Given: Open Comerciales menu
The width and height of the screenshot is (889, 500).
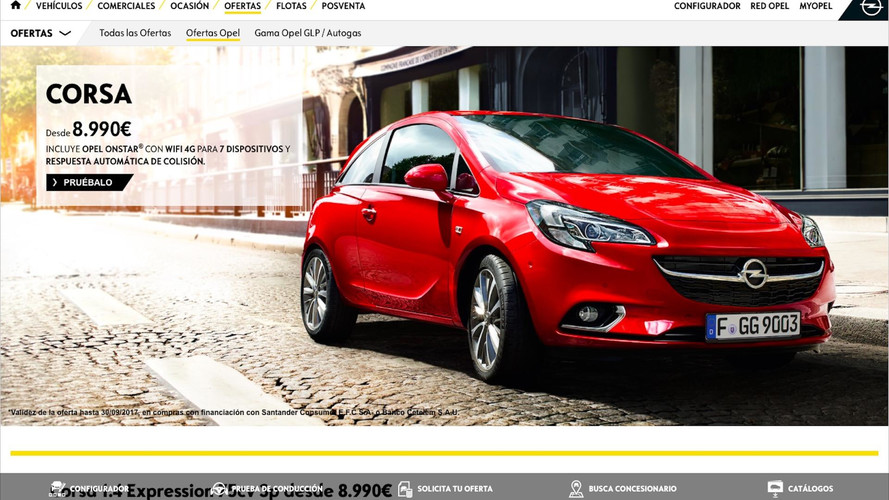Looking at the screenshot, I should click(x=126, y=6).
